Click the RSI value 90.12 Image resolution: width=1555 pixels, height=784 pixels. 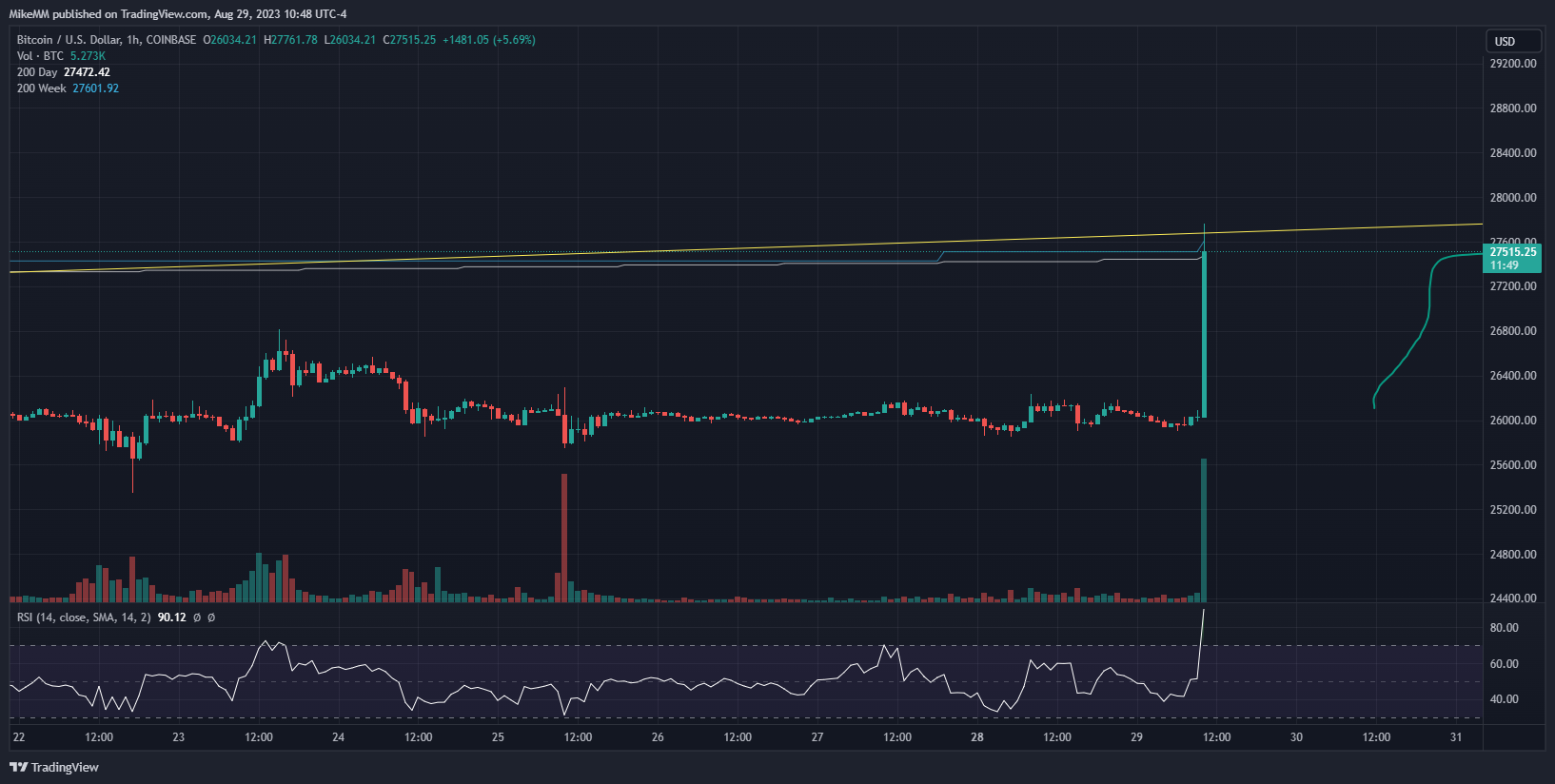[x=171, y=617]
